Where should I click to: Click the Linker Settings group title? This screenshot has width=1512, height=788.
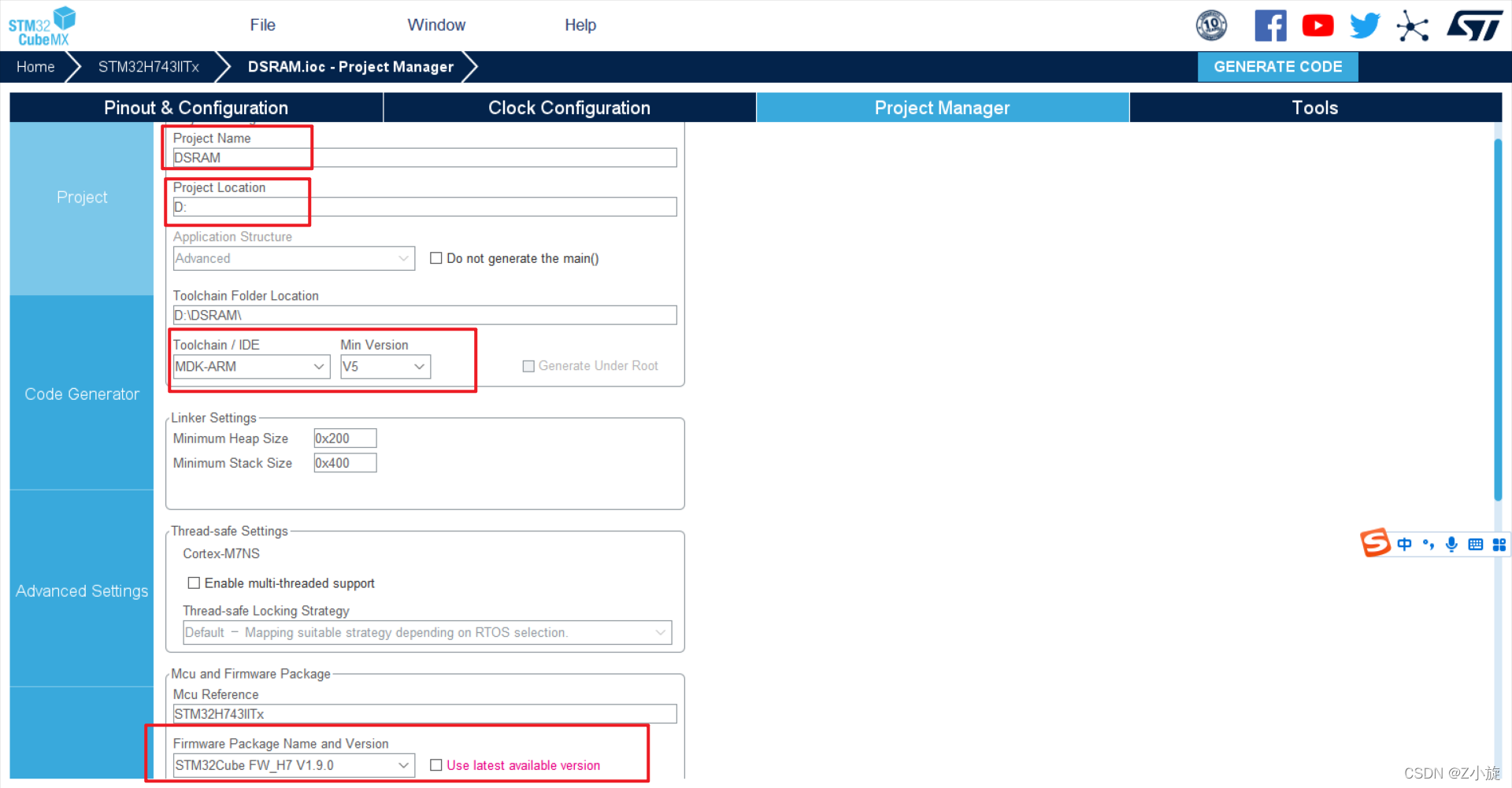coord(213,418)
